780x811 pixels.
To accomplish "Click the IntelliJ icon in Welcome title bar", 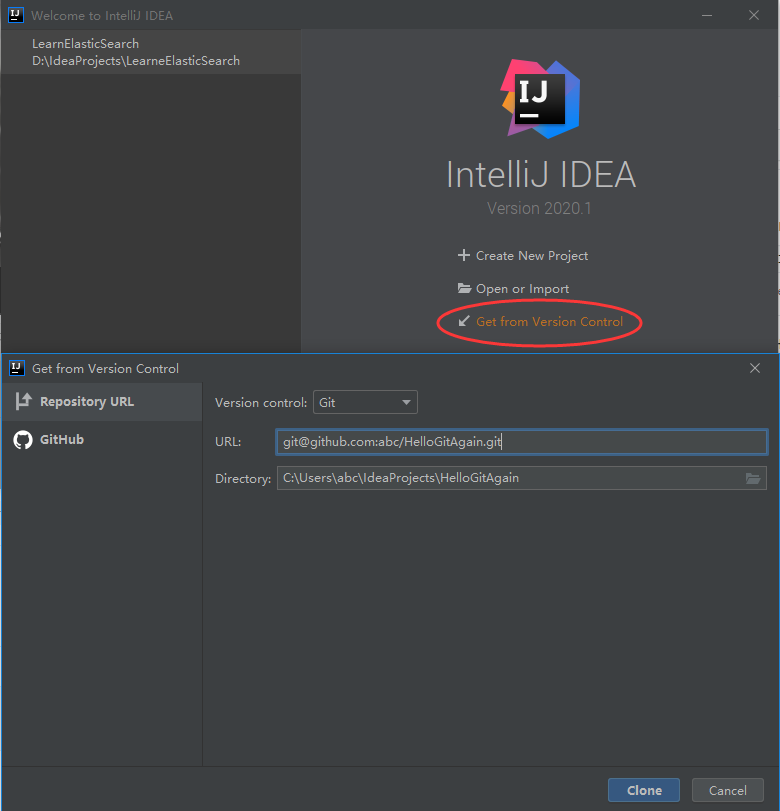I will coord(16,16).
